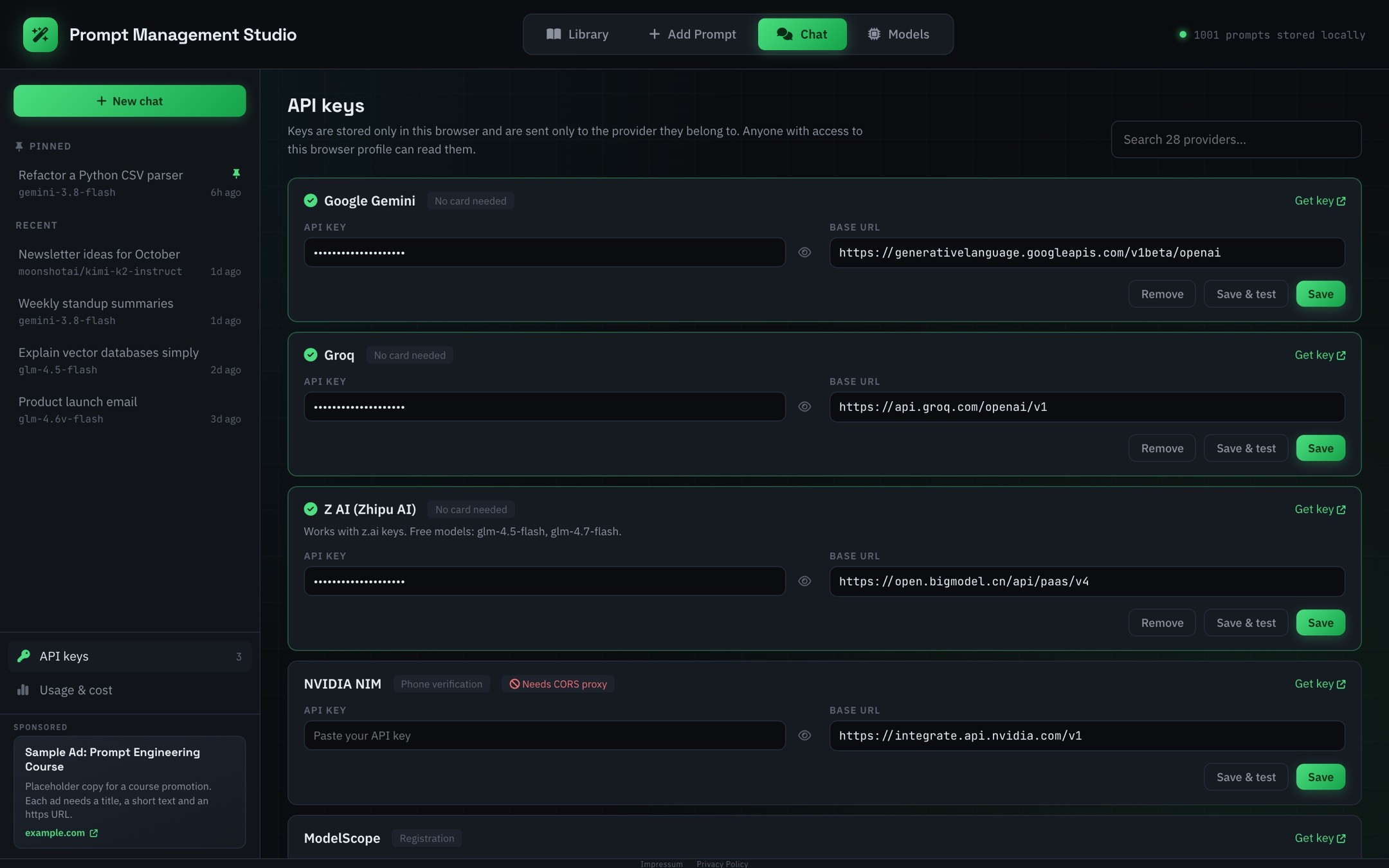Save the Google Gemini key
Image resolution: width=1389 pixels, height=868 pixels.
[1320, 294]
